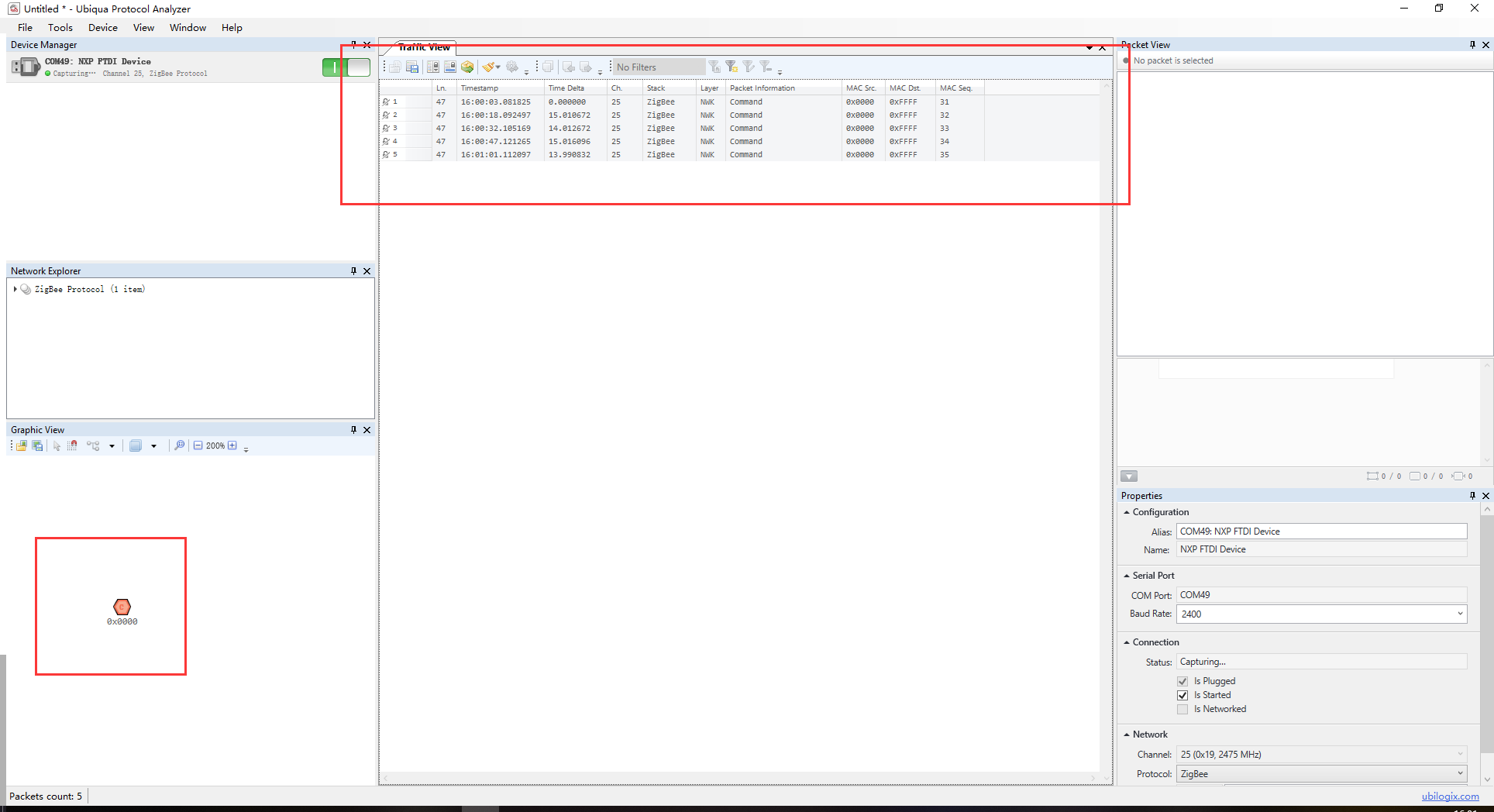Open the Protocol dropdown set to ZigBee
Viewport: 1494px width, 812px height.
[1460, 774]
